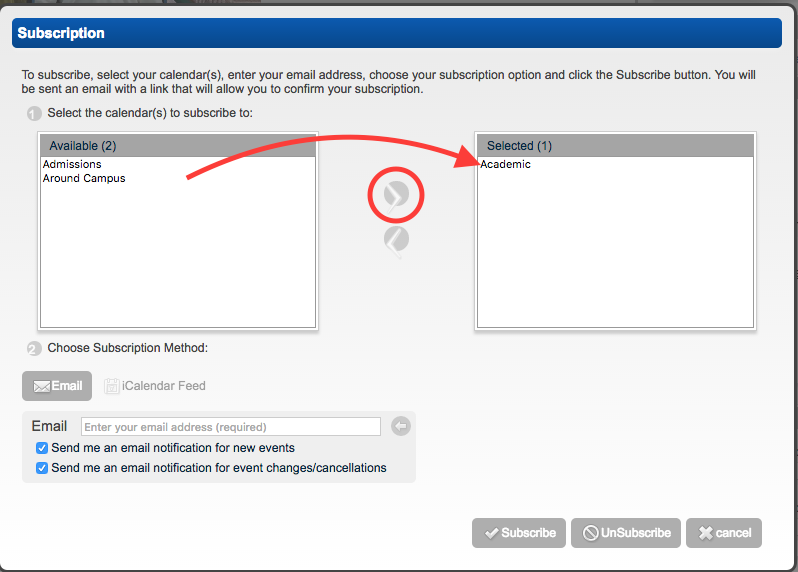Click the right arrow to add calendar

pos(397,195)
